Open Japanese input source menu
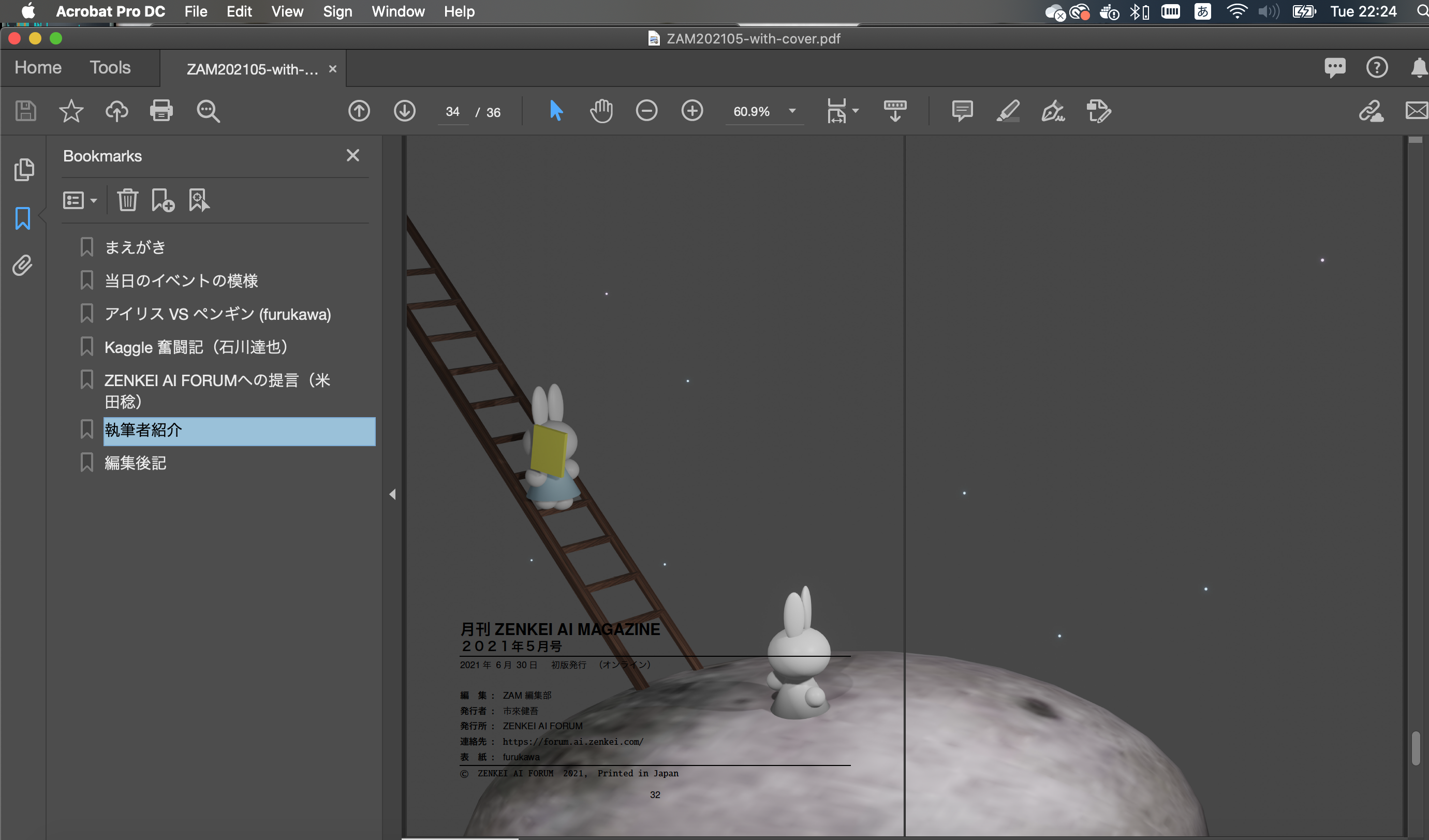Viewport: 1429px width, 840px height. [x=1202, y=11]
